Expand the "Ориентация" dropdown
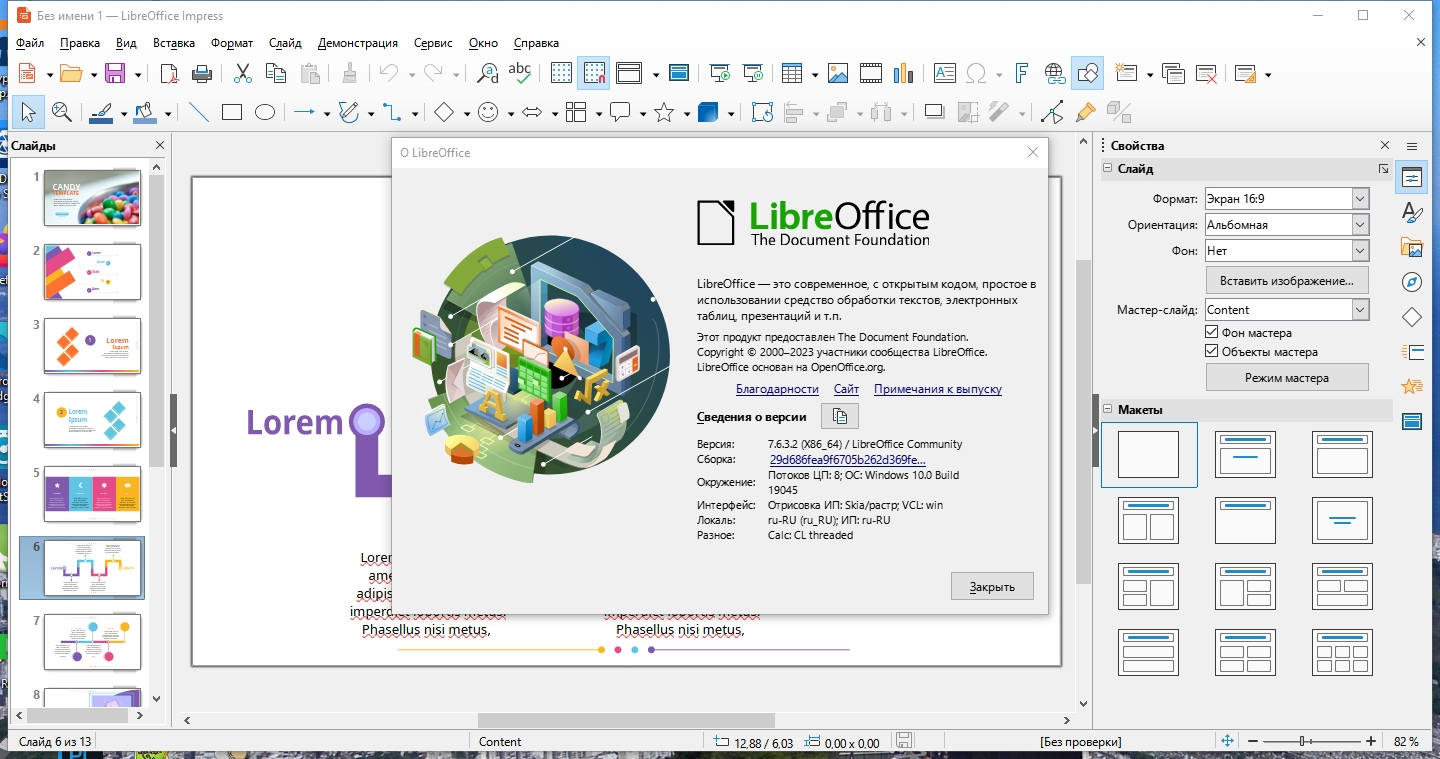The width and height of the screenshot is (1440, 759). (1359, 225)
